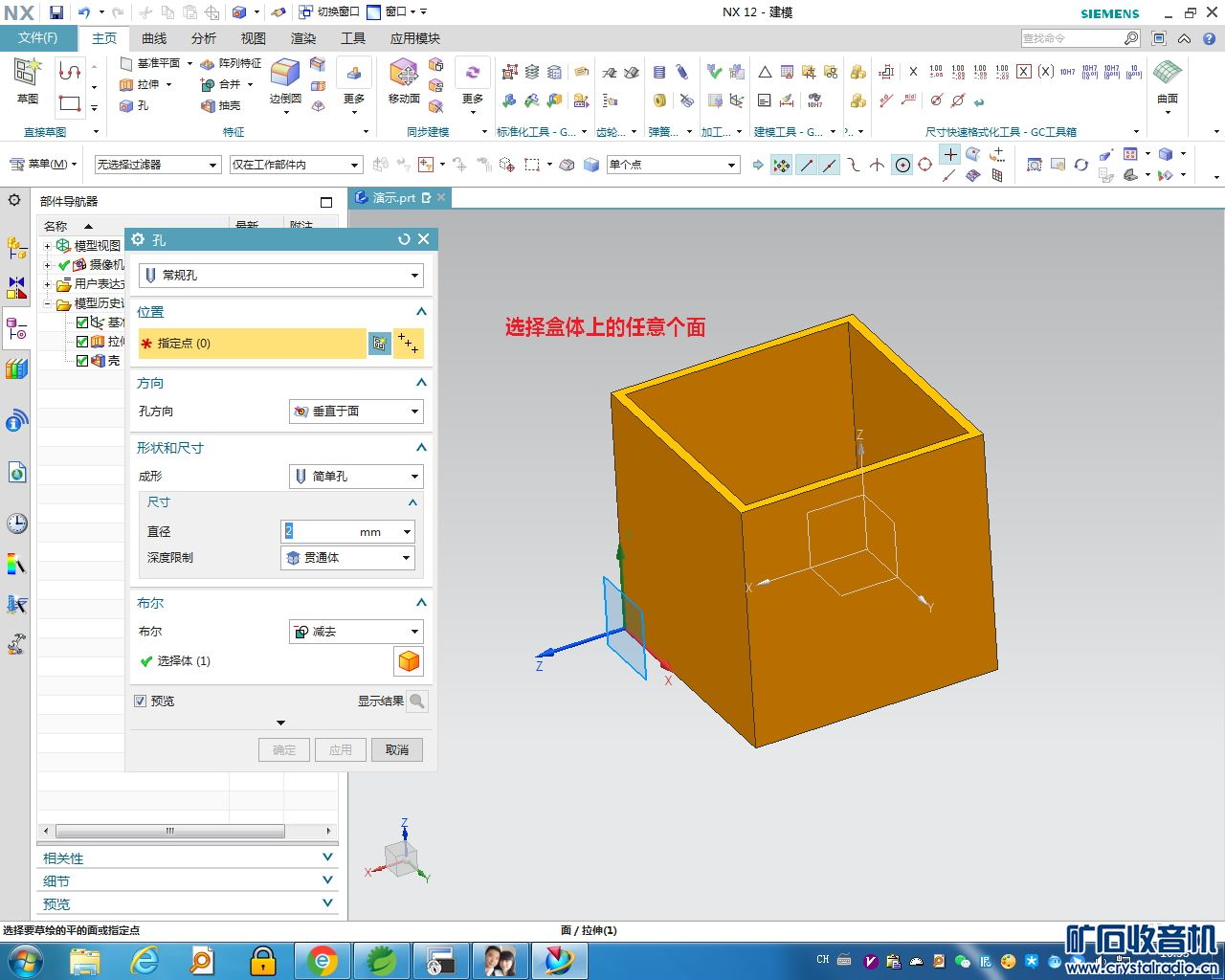This screenshot has width=1225, height=980.
Task: Open the 深度限制 dropdown showing 贯通体
Action: click(347, 558)
